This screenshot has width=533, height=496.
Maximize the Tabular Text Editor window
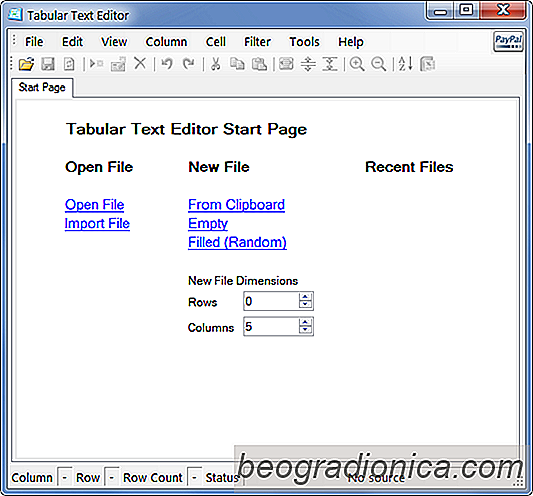point(466,10)
